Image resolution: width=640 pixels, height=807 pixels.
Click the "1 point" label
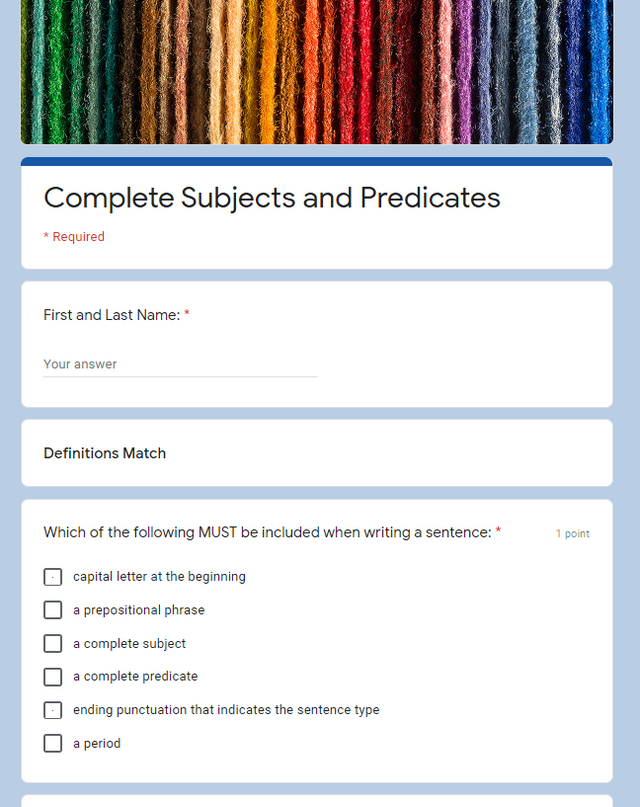572,534
